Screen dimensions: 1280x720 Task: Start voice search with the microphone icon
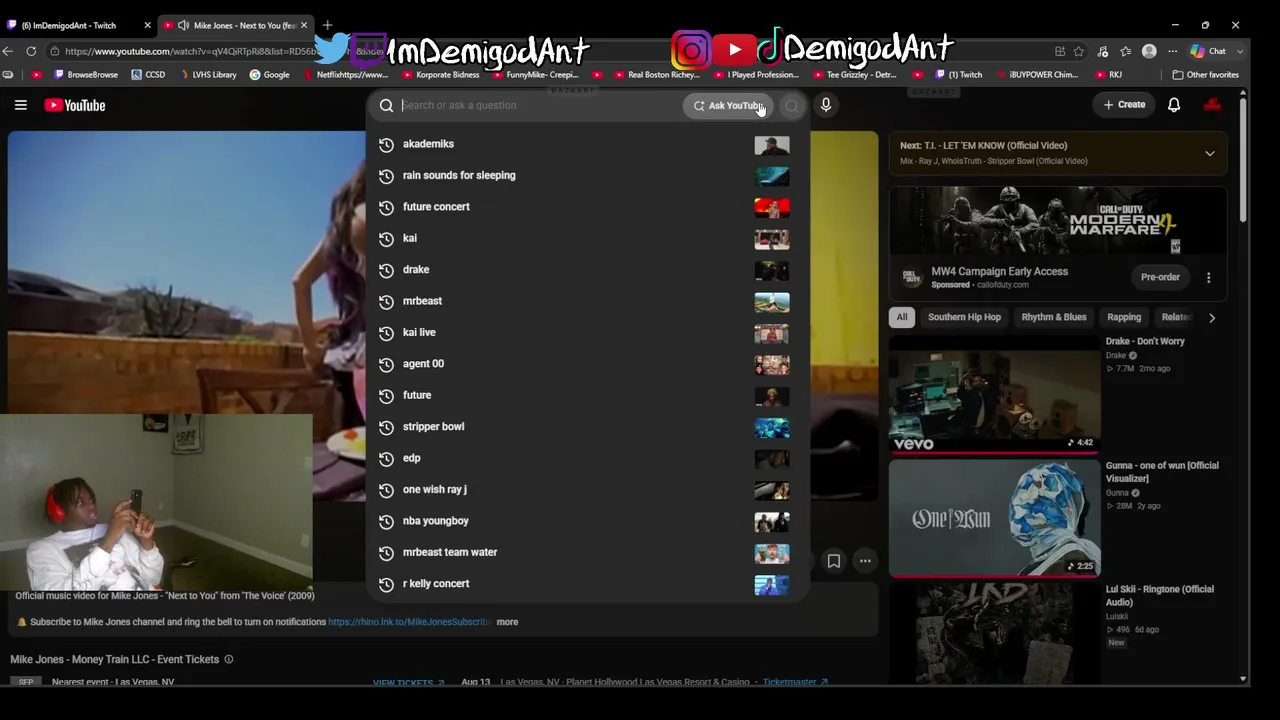tap(826, 105)
